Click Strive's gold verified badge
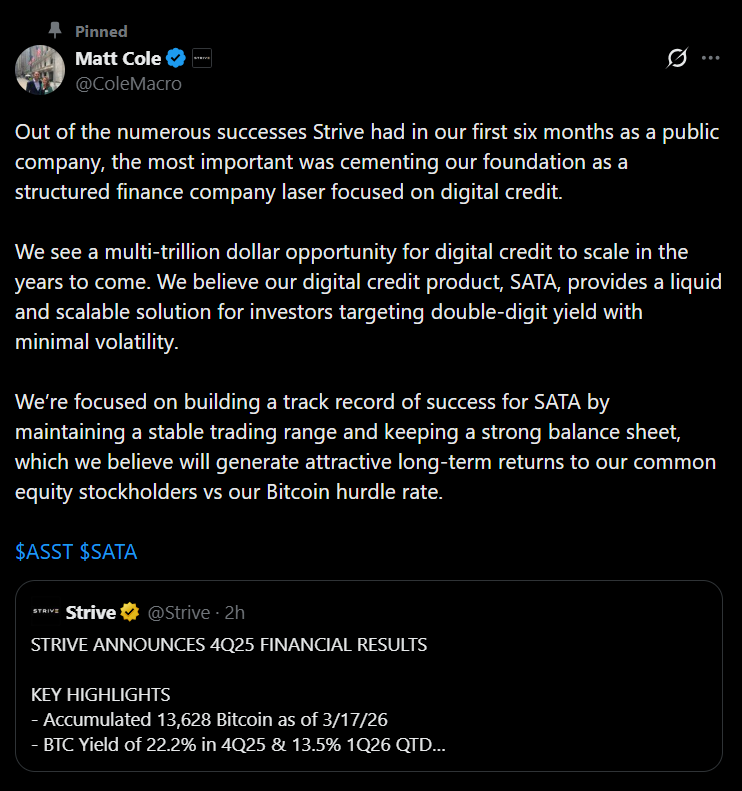 tap(130, 612)
